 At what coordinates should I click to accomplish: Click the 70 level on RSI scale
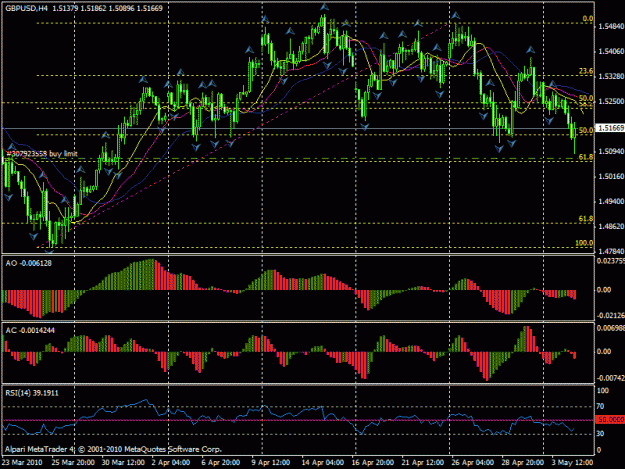point(601,406)
